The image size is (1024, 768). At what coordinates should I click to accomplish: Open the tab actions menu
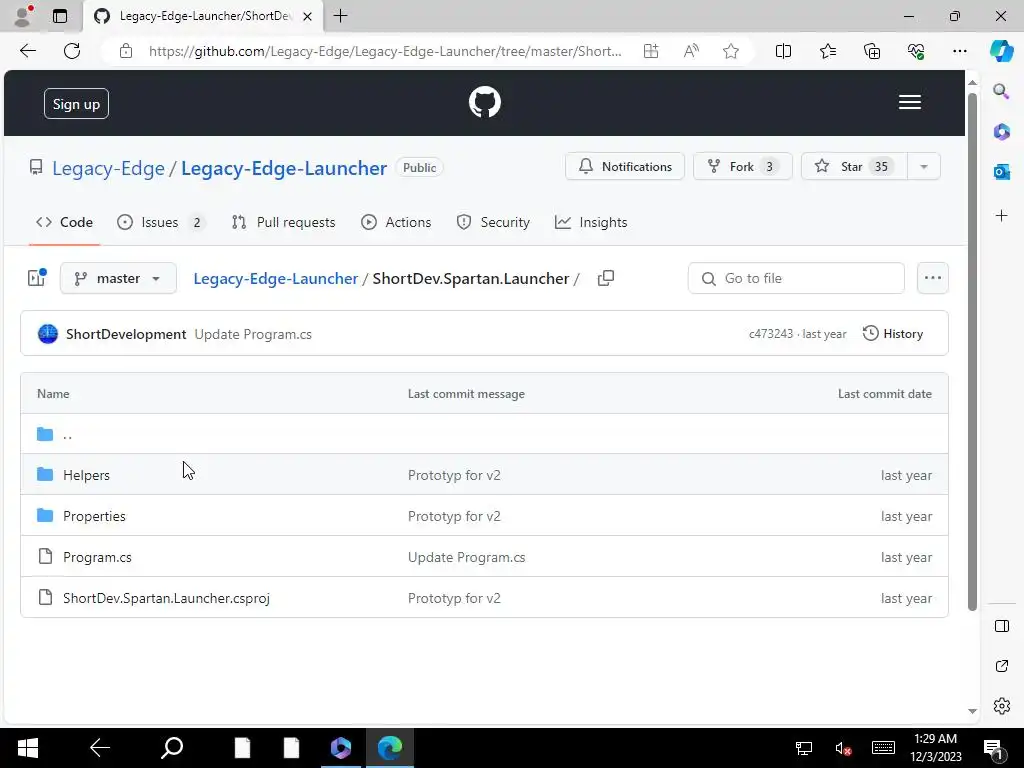(59, 16)
